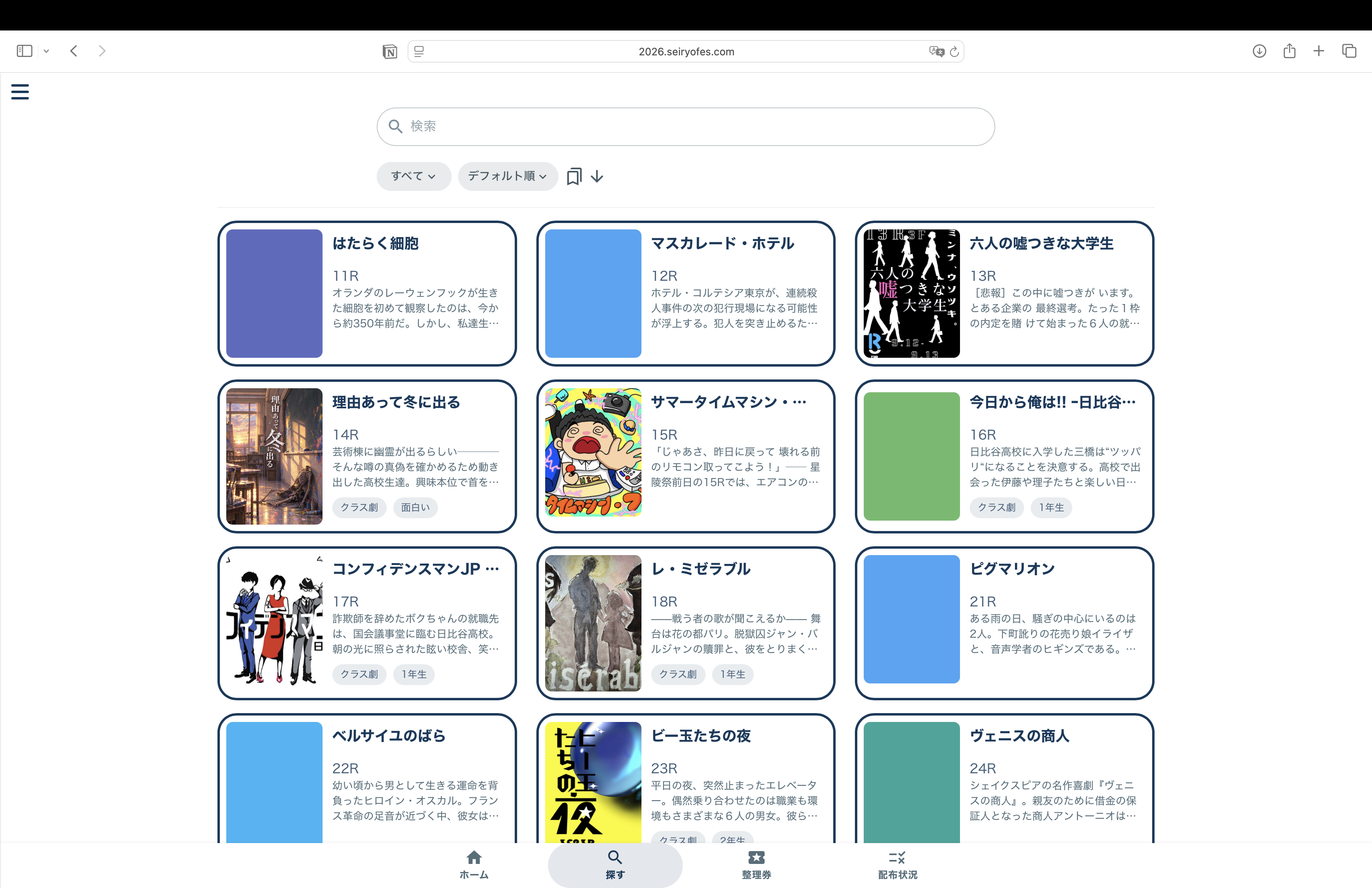Image resolution: width=1372 pixels, height=888 pixels.
Task: Click blue placeholder of ベルサイユのばら
Action: pos(274,782)
